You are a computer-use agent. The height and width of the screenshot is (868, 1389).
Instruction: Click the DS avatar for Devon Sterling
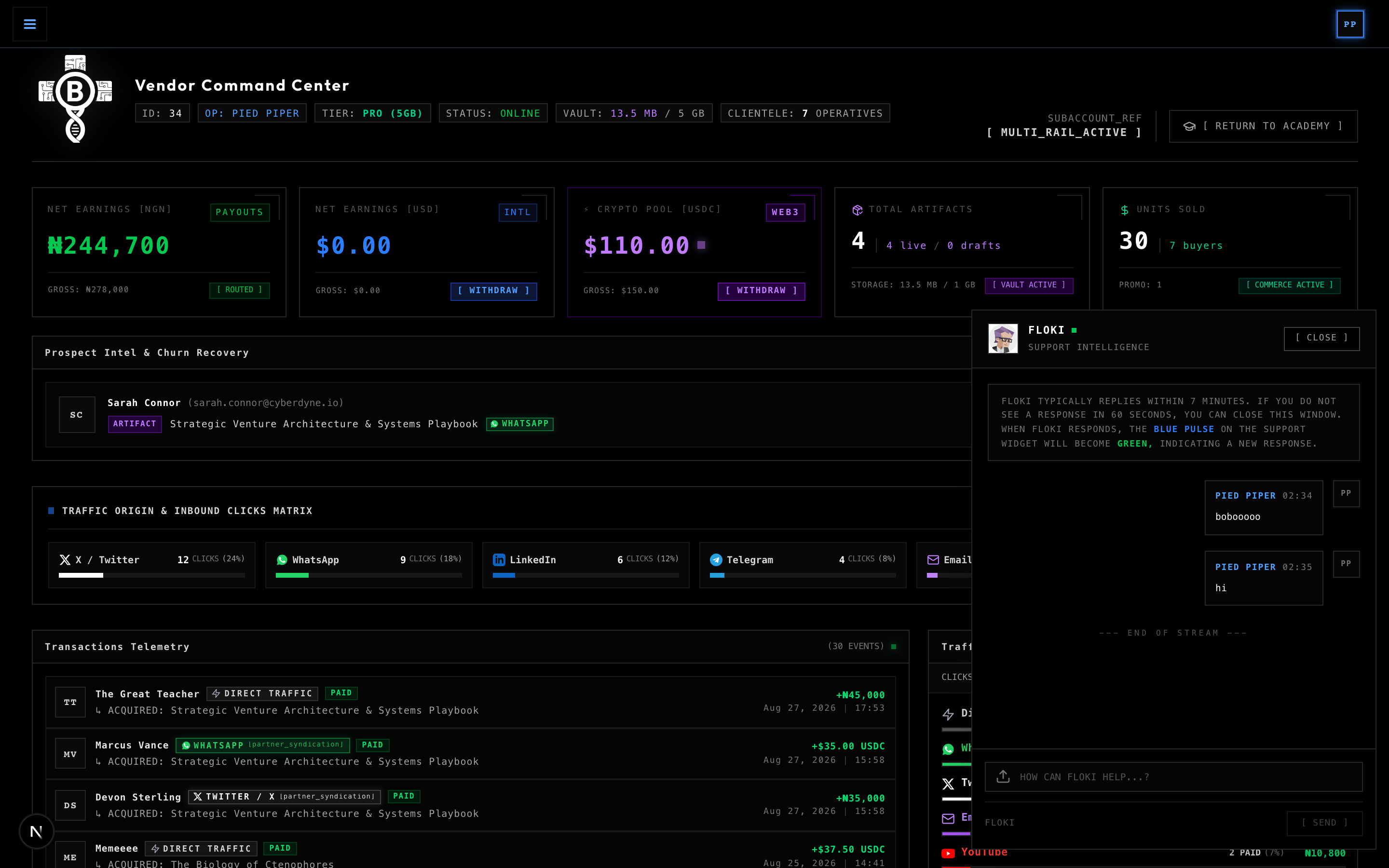click(70, 805)
